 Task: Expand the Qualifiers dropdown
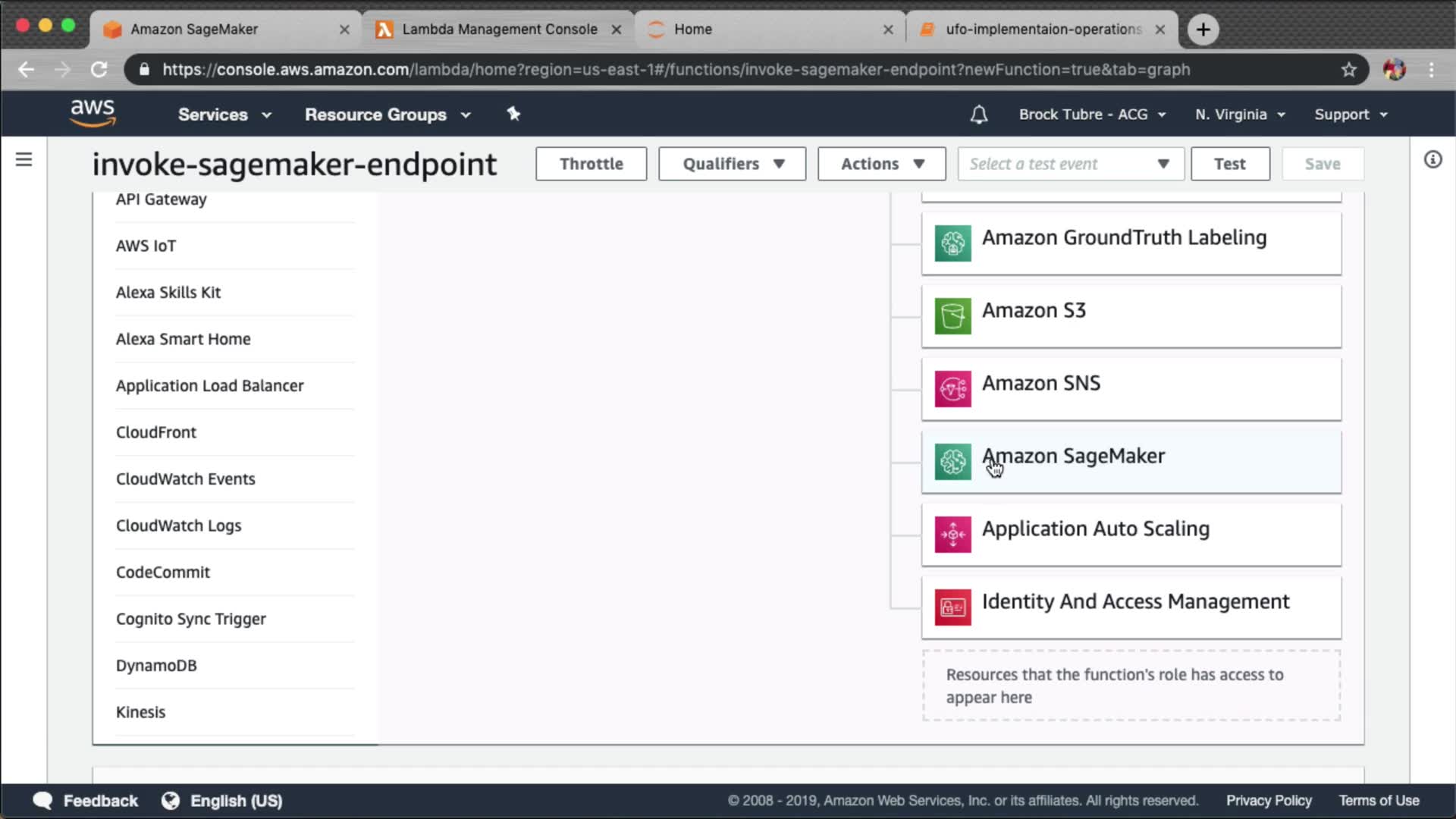tap(732, 164)
